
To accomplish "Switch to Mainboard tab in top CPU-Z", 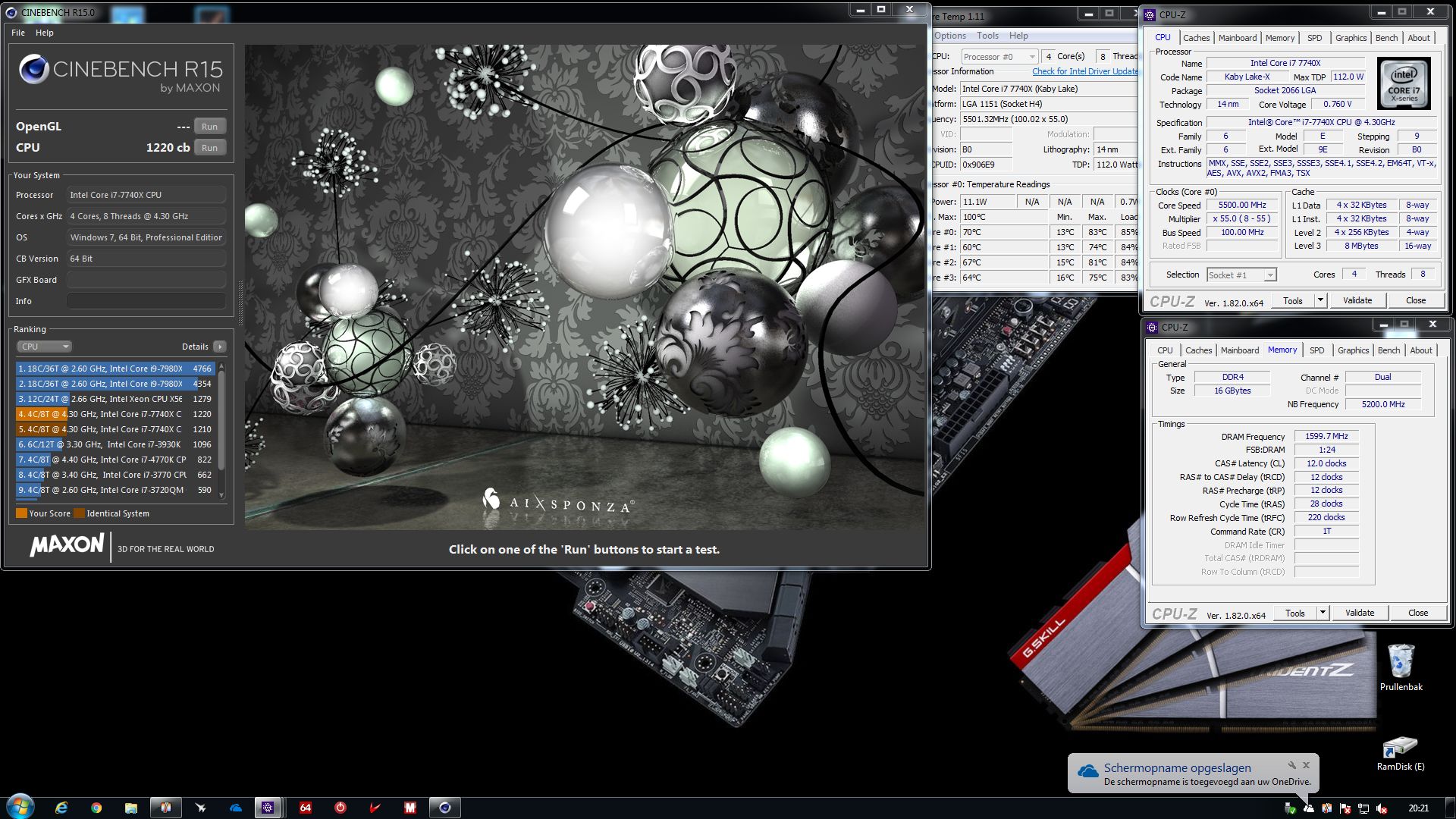I will (1237, 38).
